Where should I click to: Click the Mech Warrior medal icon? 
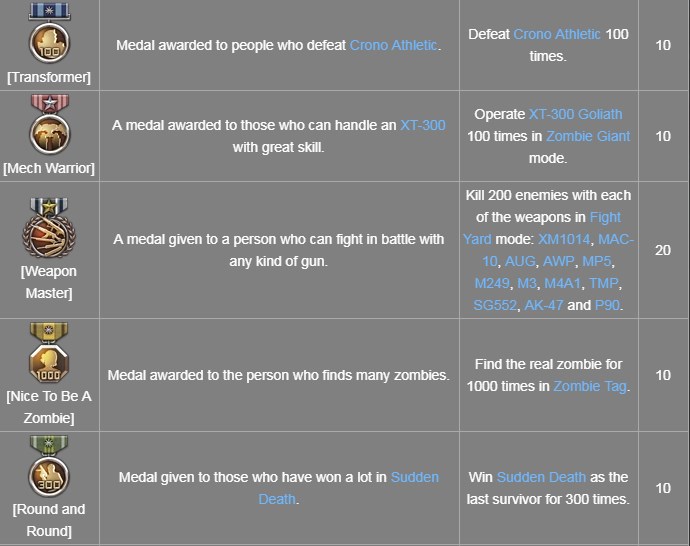[48, 122]
